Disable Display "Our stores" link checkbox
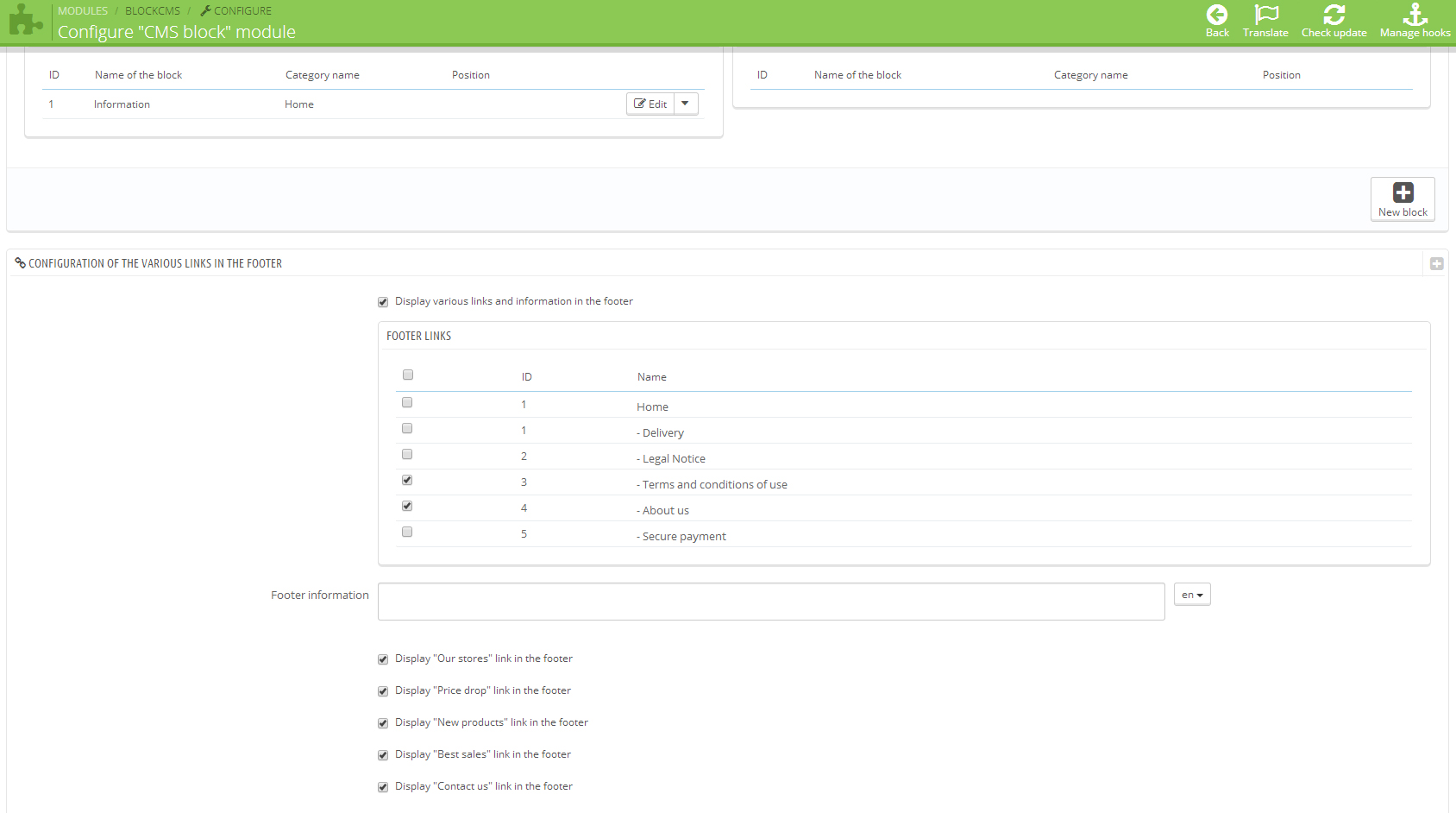 (x=383, y=659)
